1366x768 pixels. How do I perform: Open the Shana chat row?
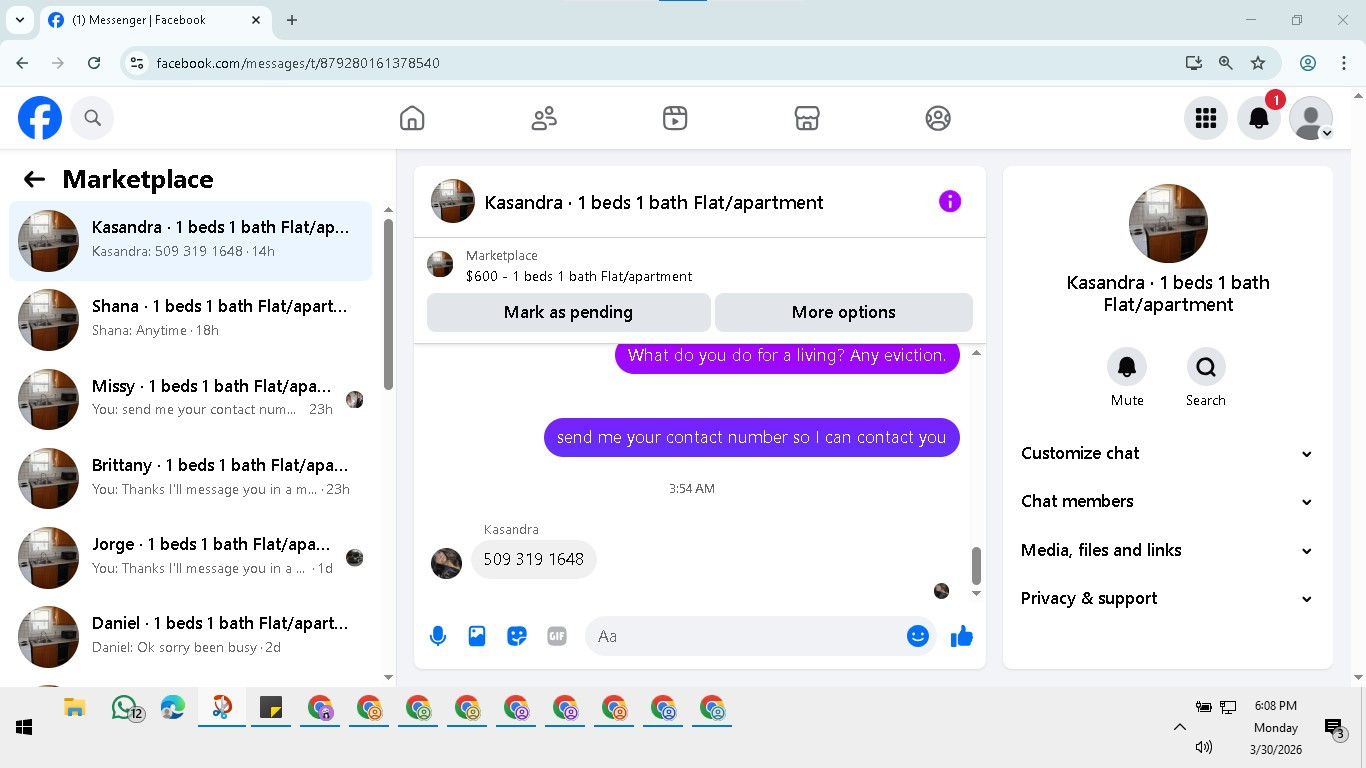(x=190, y=320)
